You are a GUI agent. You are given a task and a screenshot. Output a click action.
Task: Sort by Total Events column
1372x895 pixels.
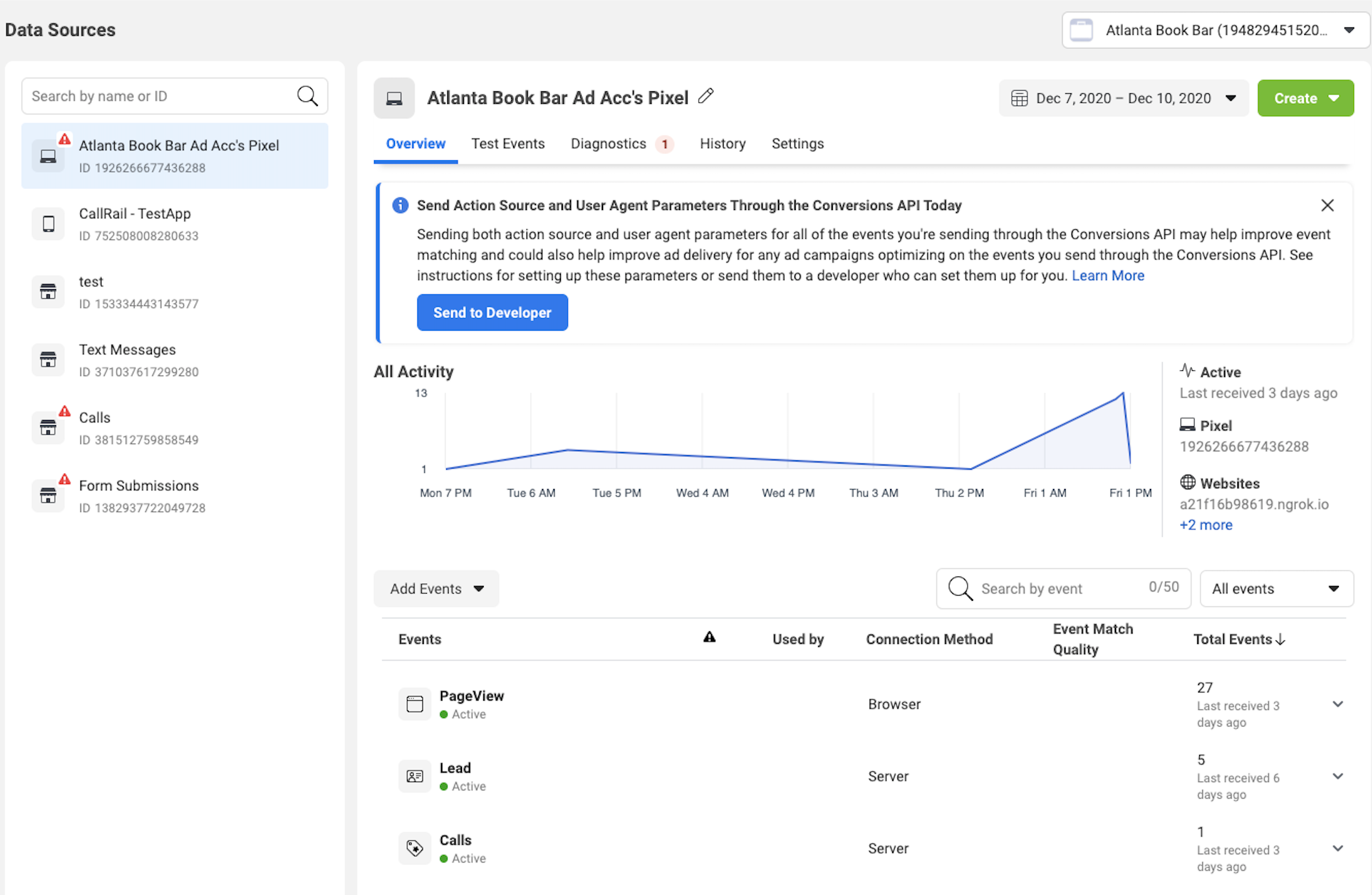(x=1239, y=639)
